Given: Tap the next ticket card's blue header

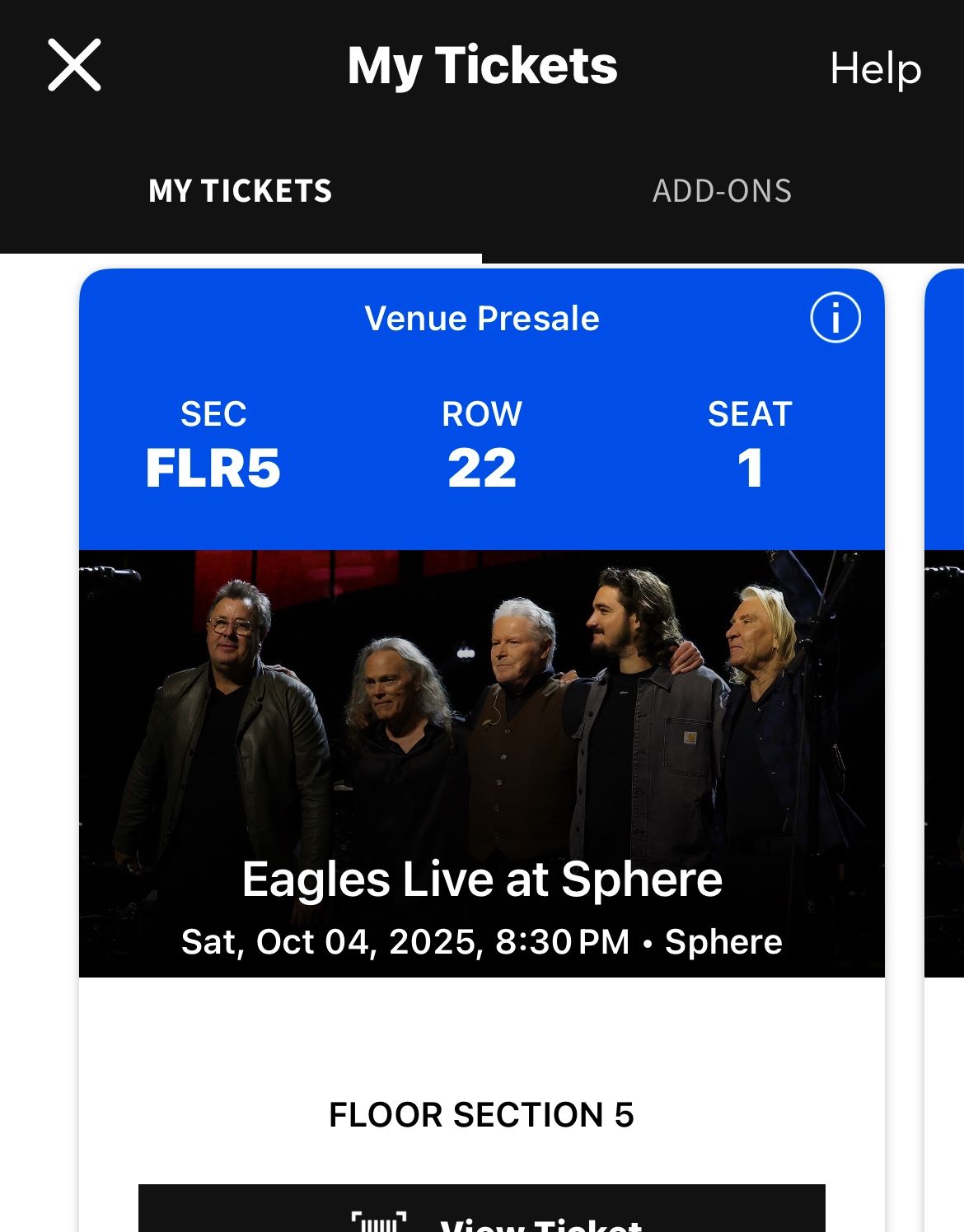Looking at the screenshot, I should pos(945,412).
